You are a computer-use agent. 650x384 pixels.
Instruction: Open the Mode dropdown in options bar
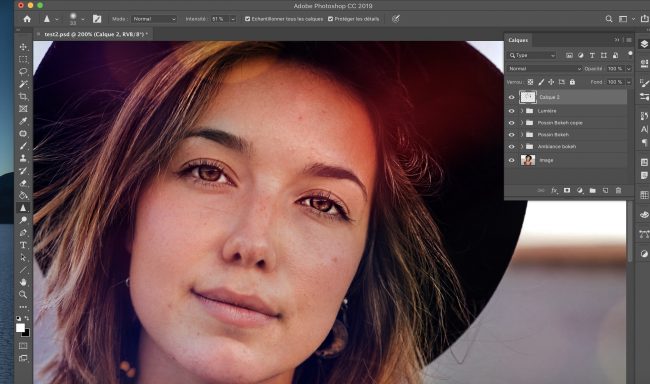click(x=154, y=19)
